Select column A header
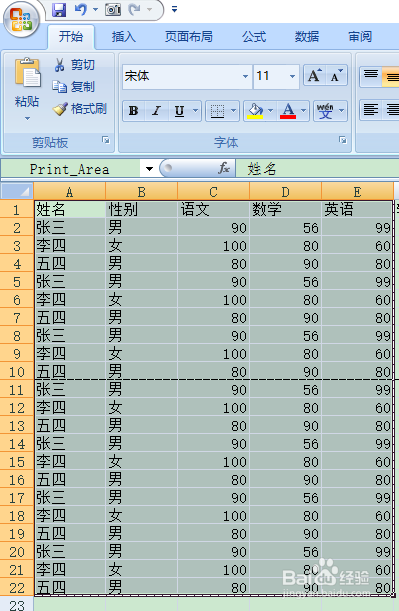The width and height of the screenshot is (399, 611). click(69, 192)
